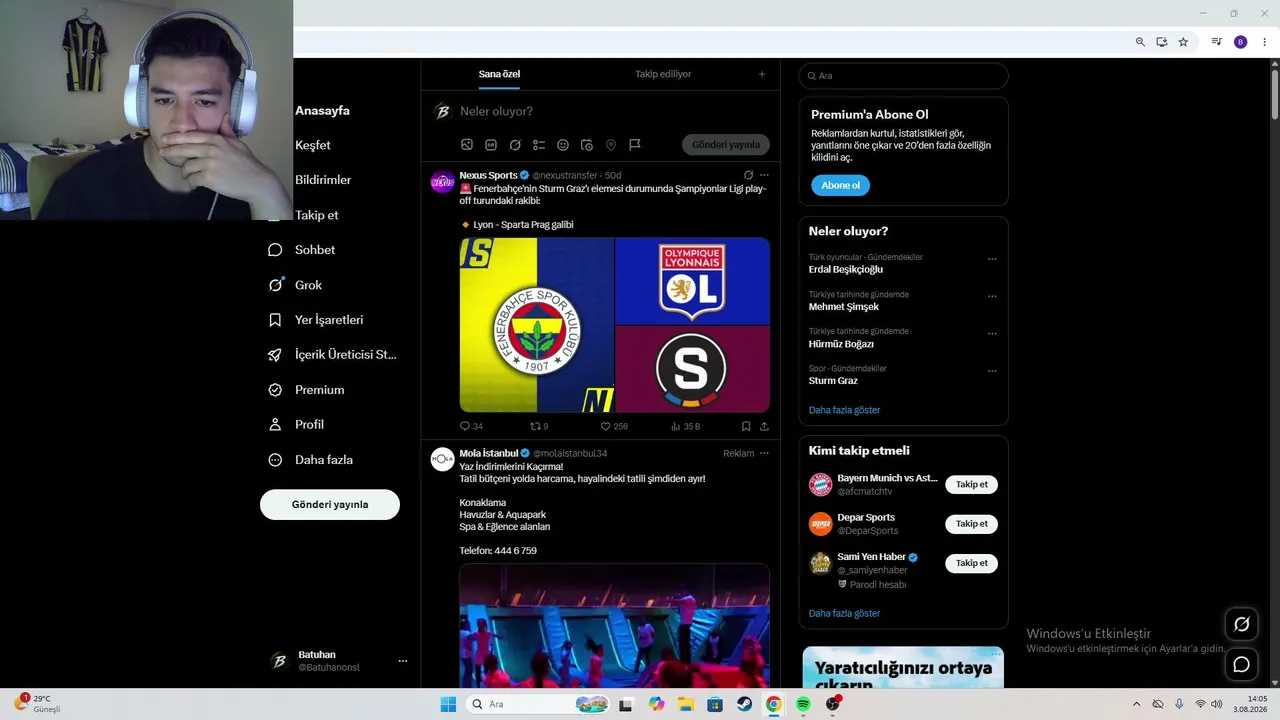The image size is (1280, 720).
Task: Open options for Erdal Beşikçioğlu trend
Action: 992,259
